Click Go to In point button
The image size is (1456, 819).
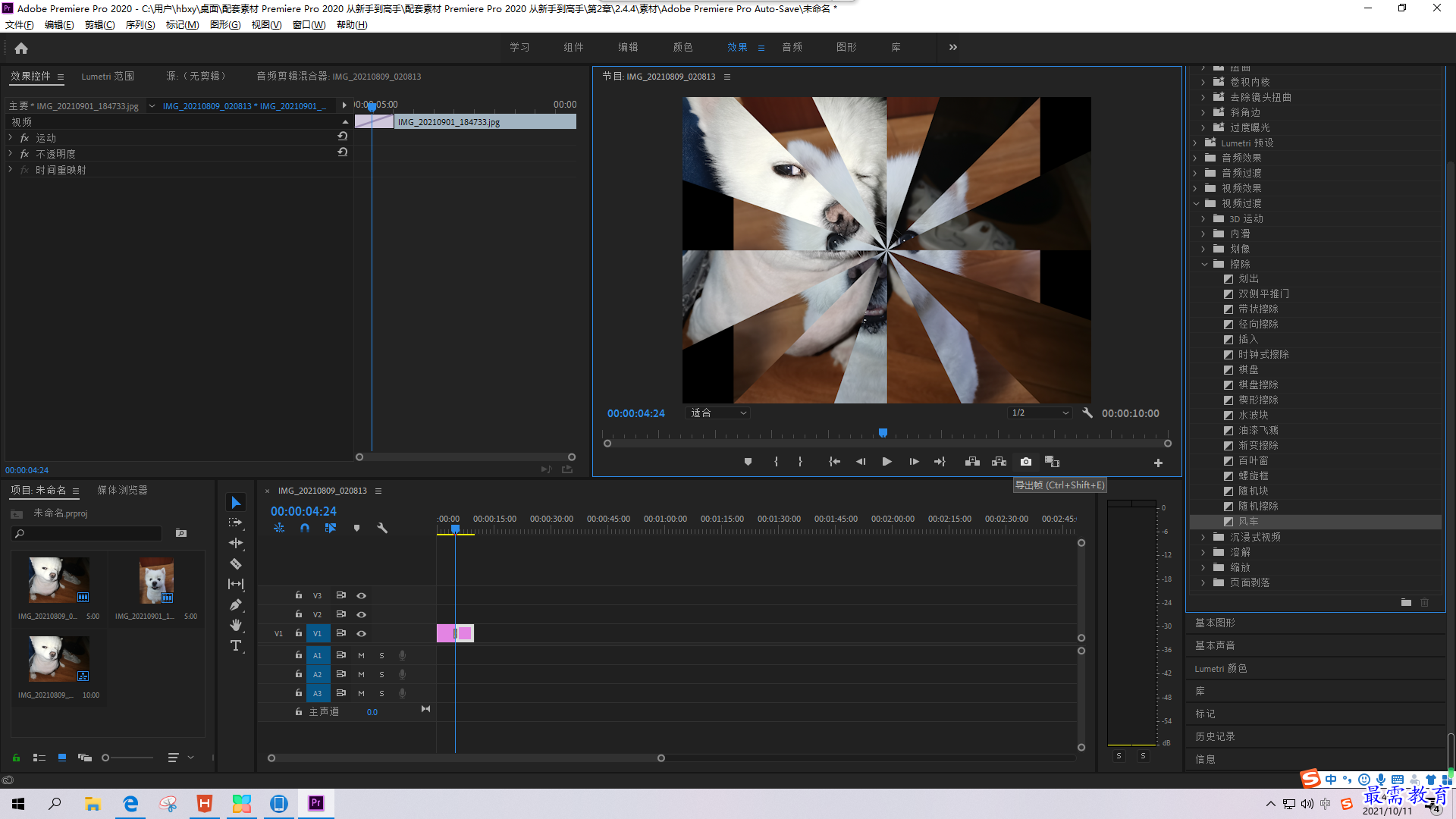(834, 462)
